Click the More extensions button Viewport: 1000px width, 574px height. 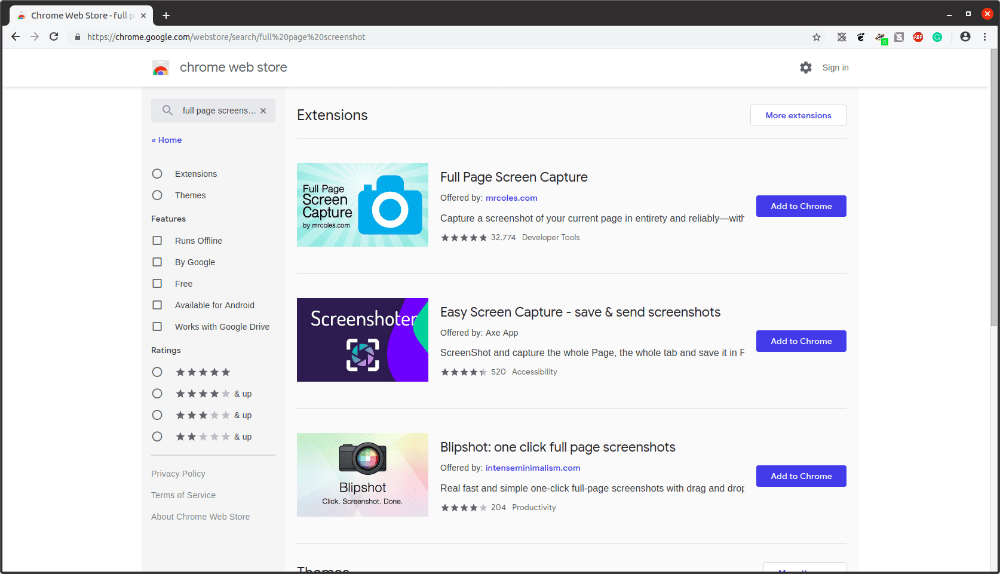pyautogui.click(x=798, y=115)
